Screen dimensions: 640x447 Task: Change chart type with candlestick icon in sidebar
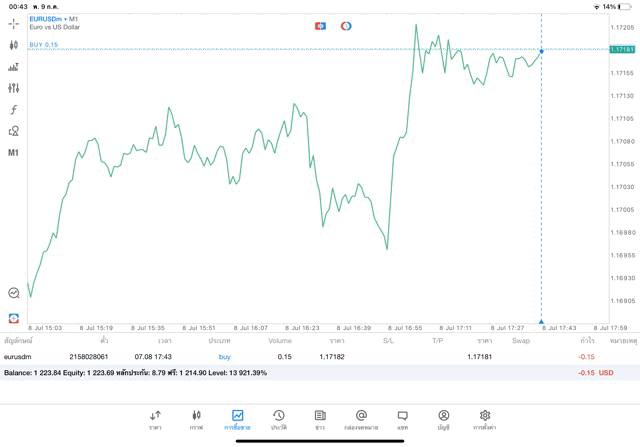tap(14, 45)
